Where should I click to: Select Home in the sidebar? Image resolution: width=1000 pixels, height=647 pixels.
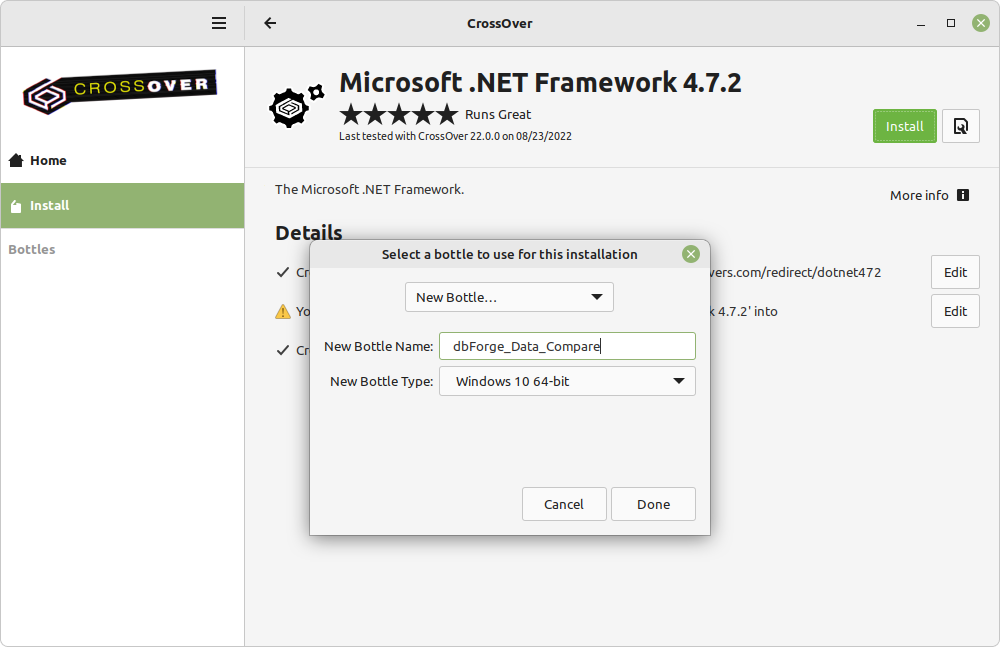122,160
